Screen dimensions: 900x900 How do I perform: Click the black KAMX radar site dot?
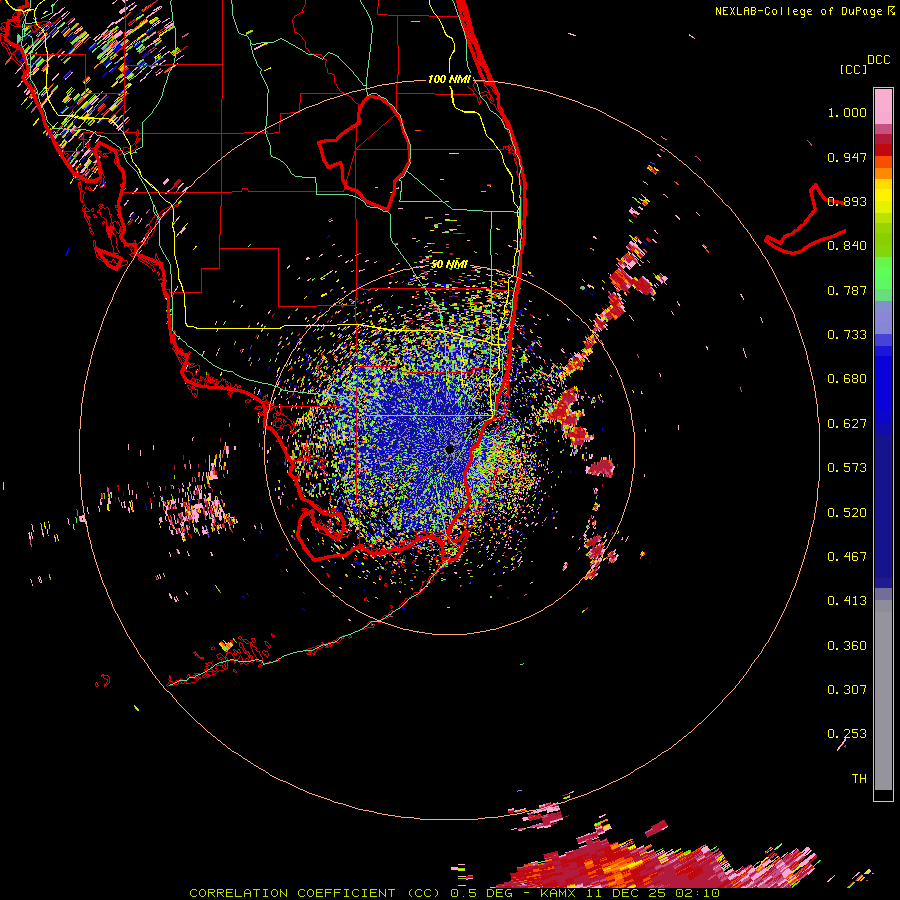[x=450, y=449]
